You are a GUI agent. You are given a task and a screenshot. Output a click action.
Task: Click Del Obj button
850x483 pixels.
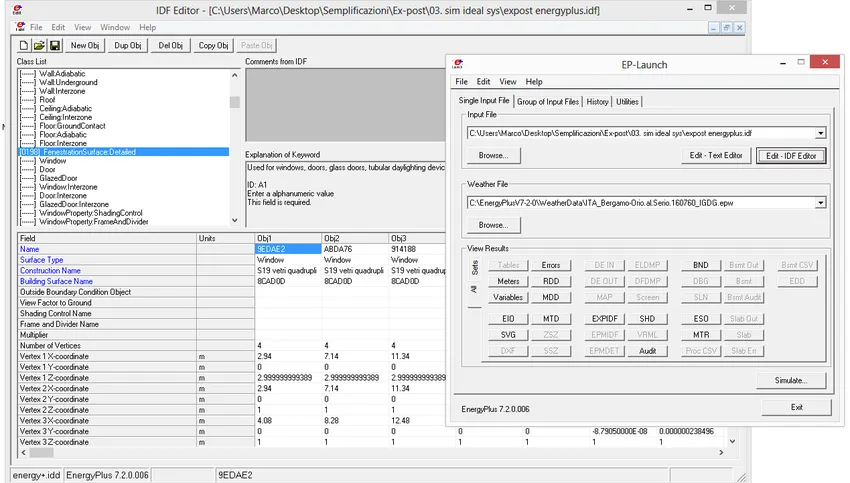(x=170, y=46)
